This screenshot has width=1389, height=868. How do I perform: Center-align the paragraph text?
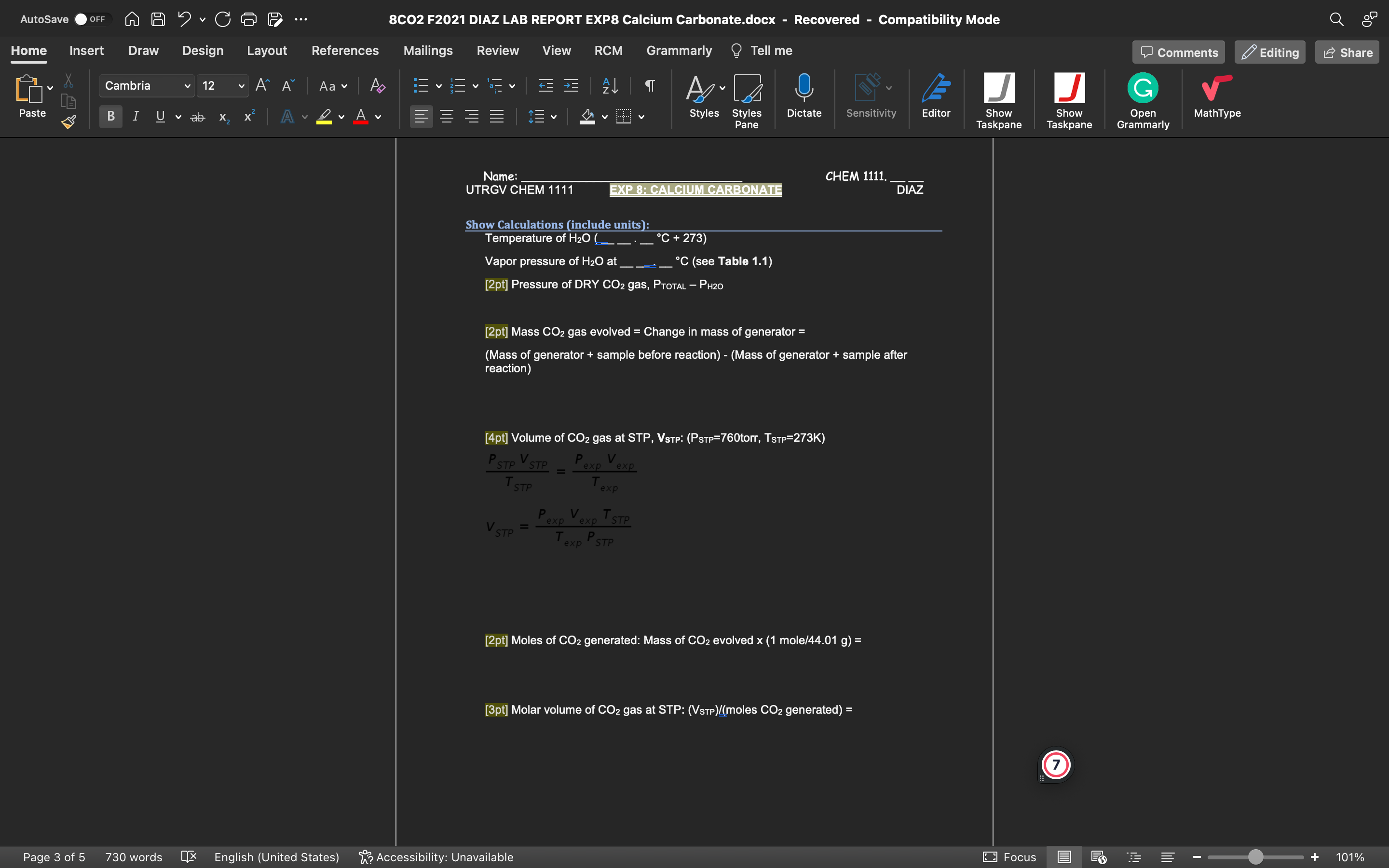coord(447,117)
